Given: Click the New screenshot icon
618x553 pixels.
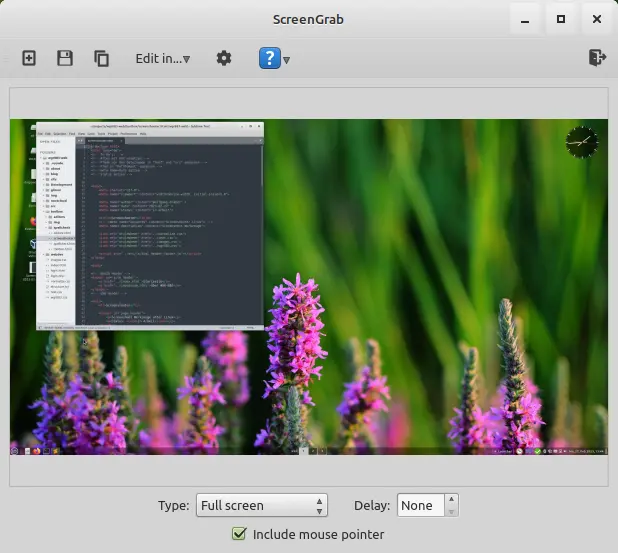Looking at the screenshot, I should tap(29, 58).
